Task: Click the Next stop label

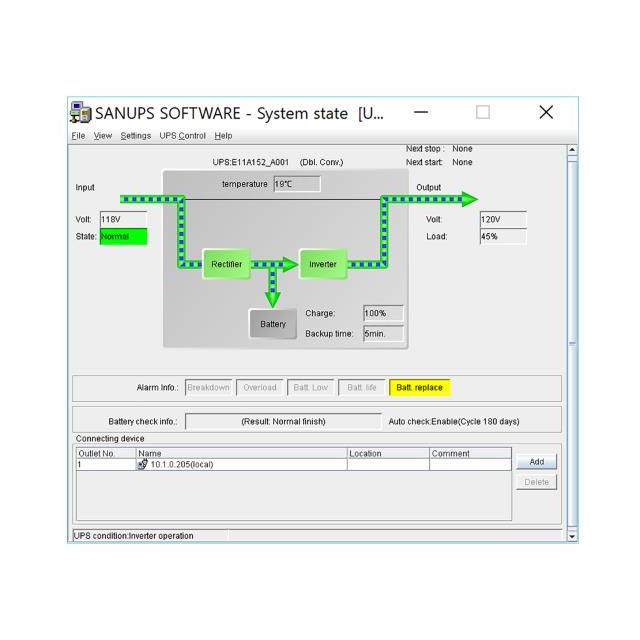Action: pyautogui.click(x=424, y=149)
